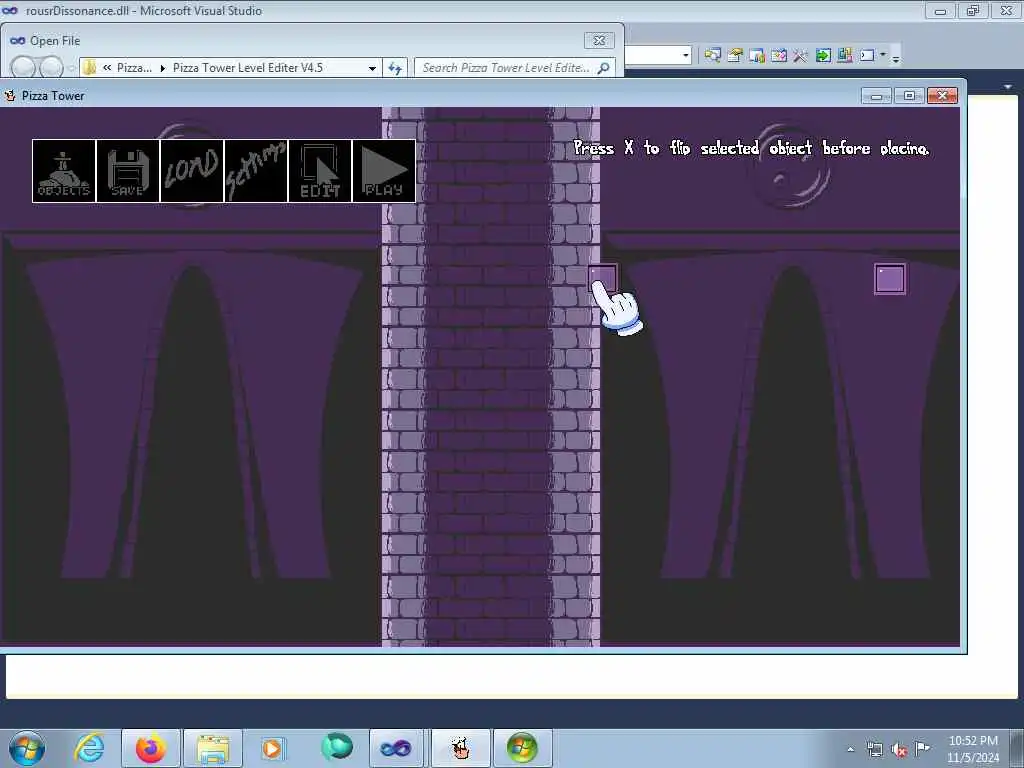Click the Pizza... breadcrumb in the address bar

134,68
